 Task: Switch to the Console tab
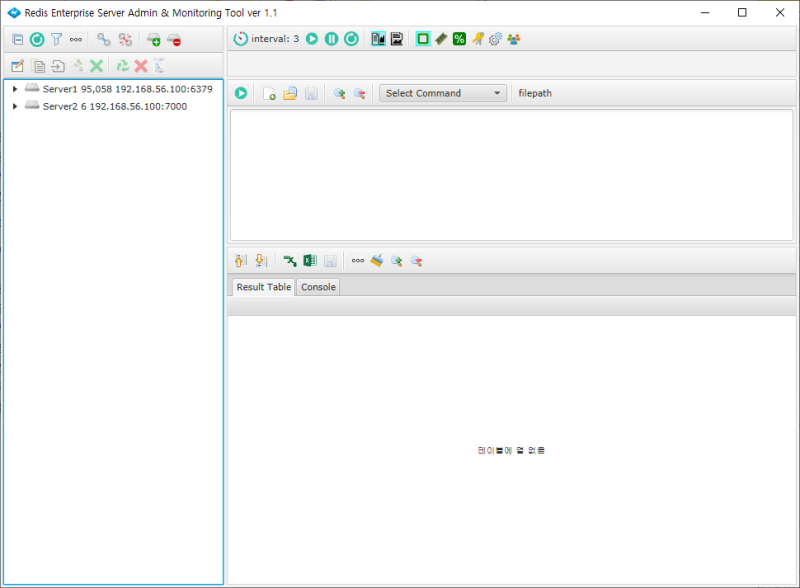pos(318,287)
